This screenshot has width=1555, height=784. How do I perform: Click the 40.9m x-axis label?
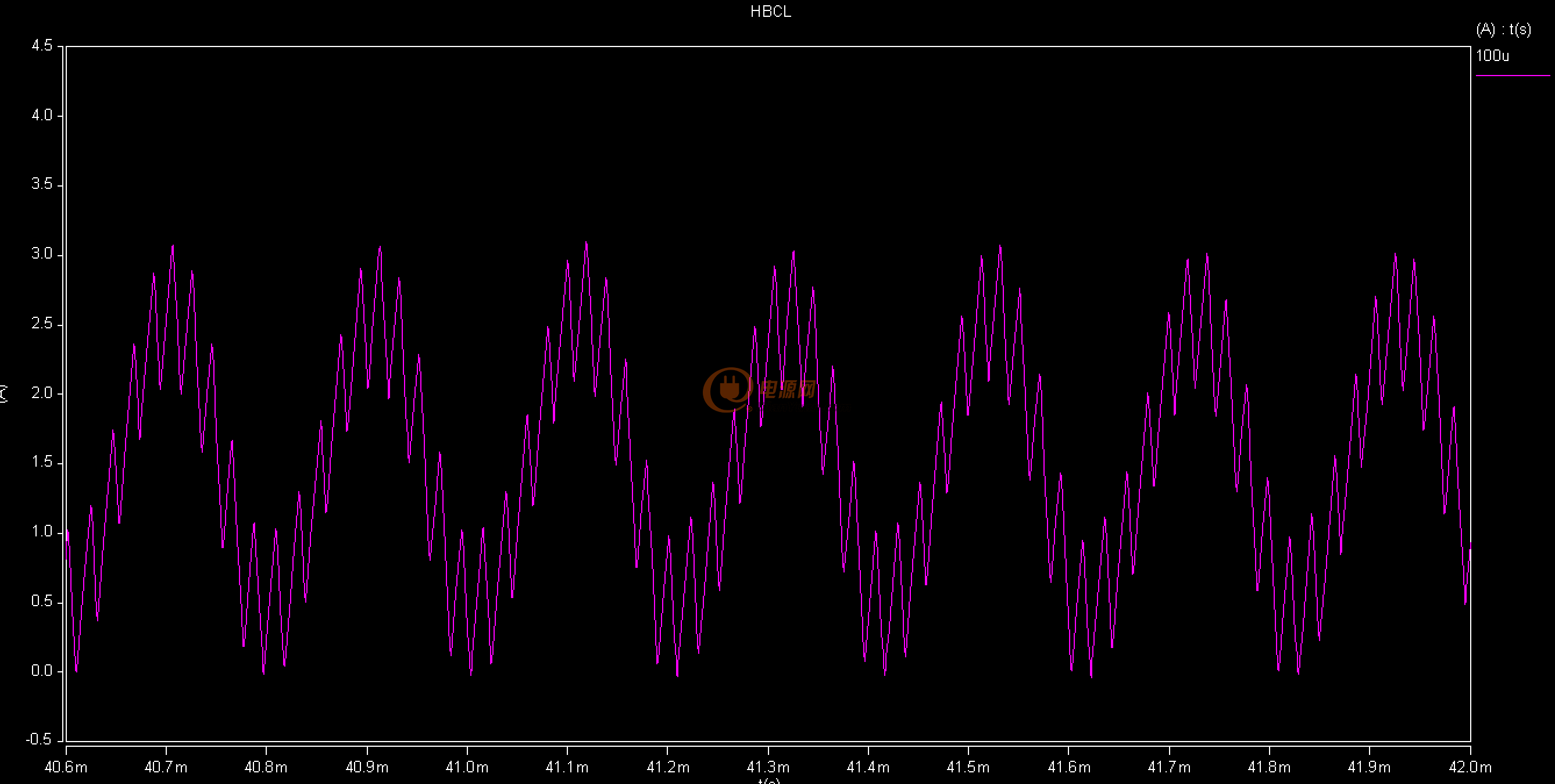point(367,767)
